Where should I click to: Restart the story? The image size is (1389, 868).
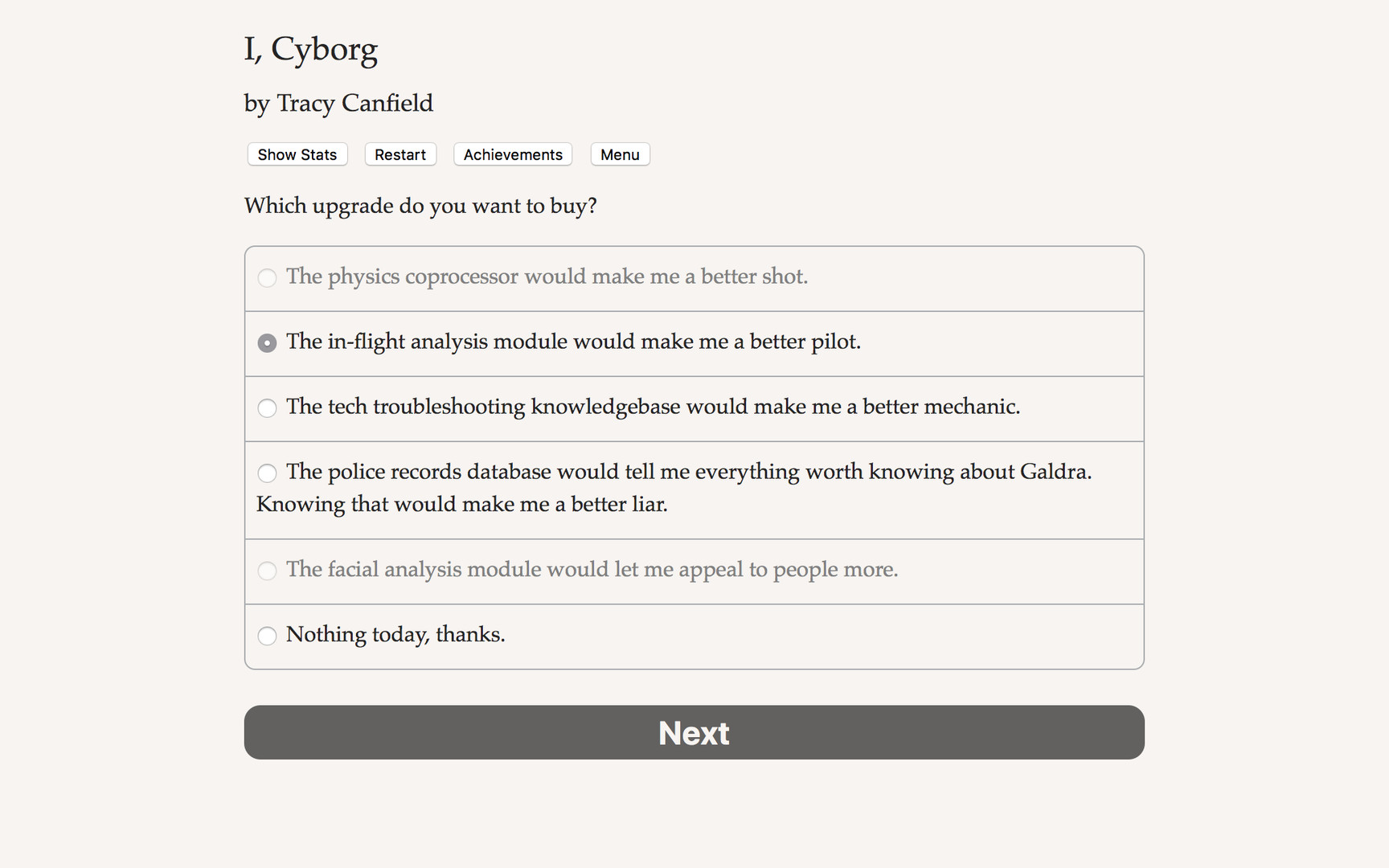(399, 154)
